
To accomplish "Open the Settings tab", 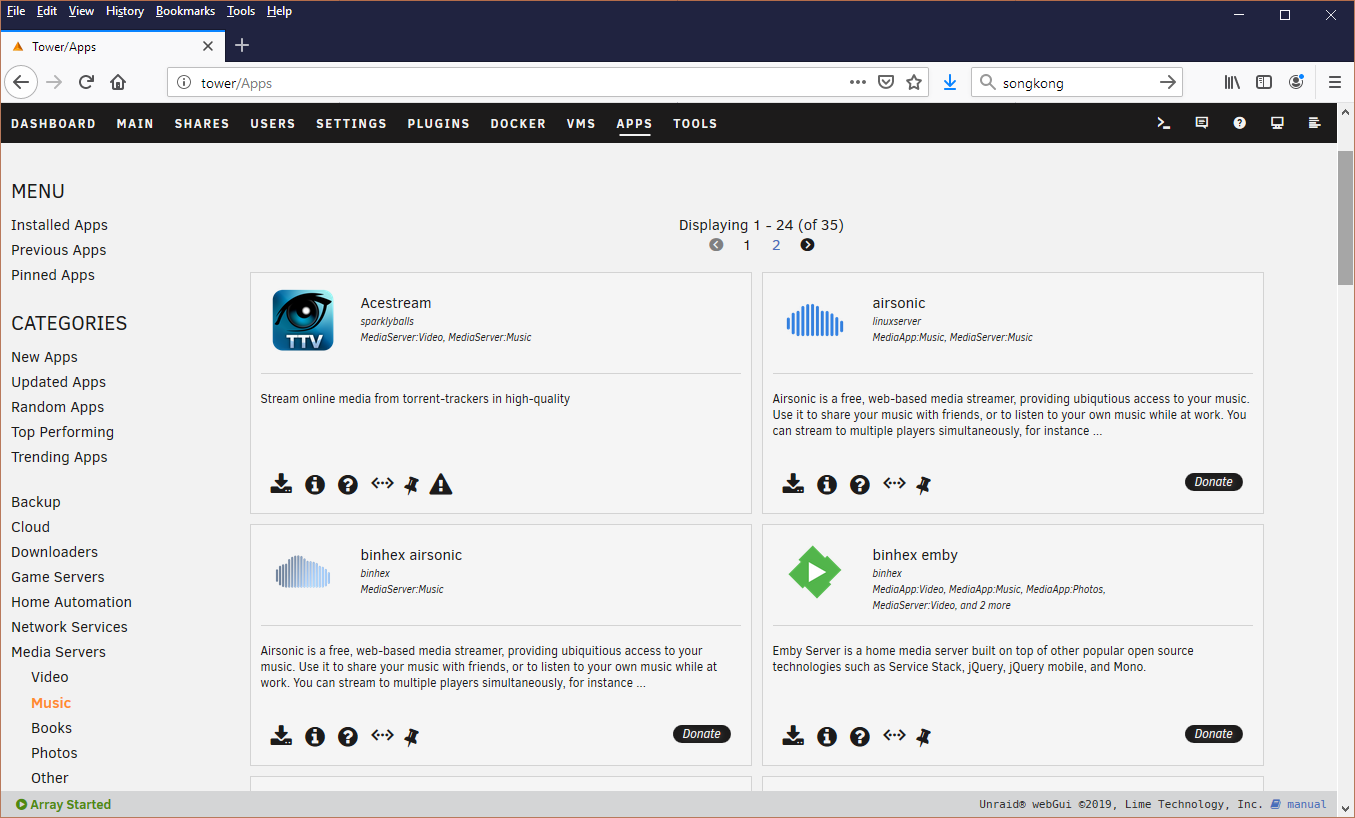I will click(x=351, y=124).
